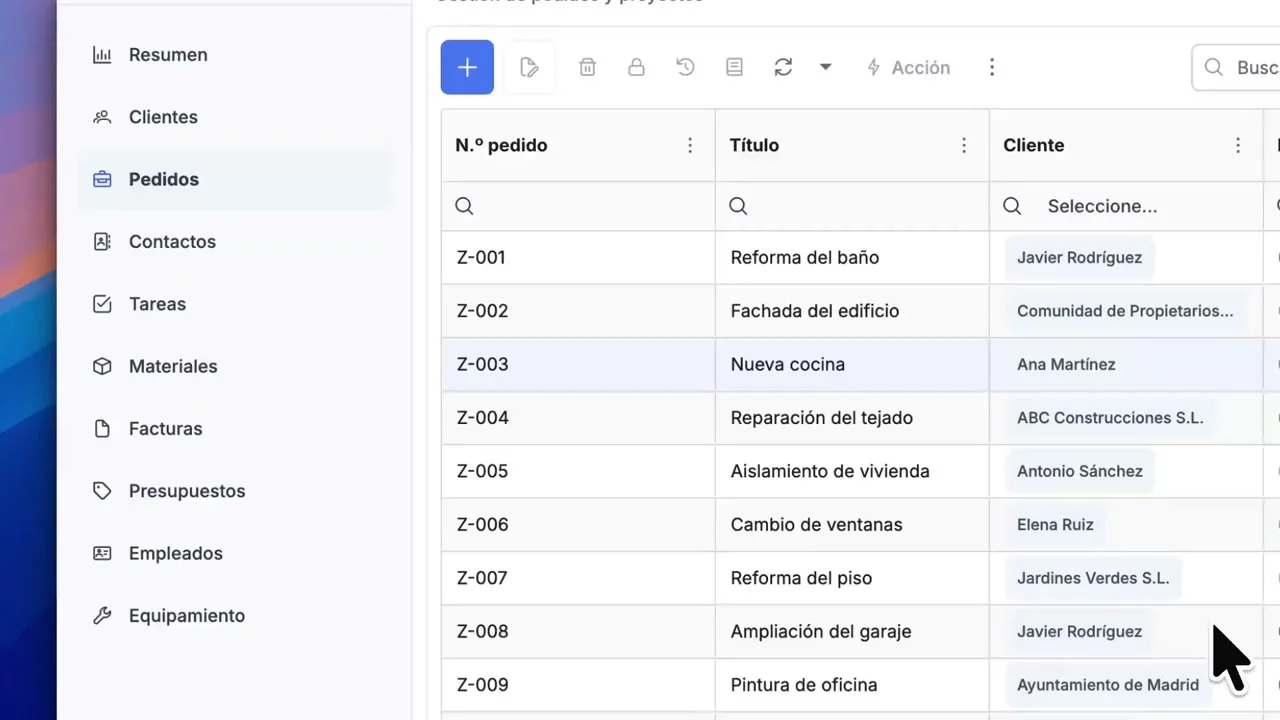Switch to the Clientes section

pyautogui.click(x=163, y=117)
